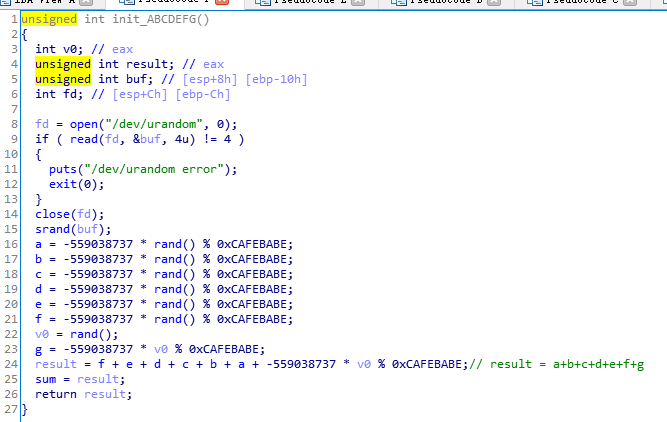Click the rand() call on line 22

(91, 334)
